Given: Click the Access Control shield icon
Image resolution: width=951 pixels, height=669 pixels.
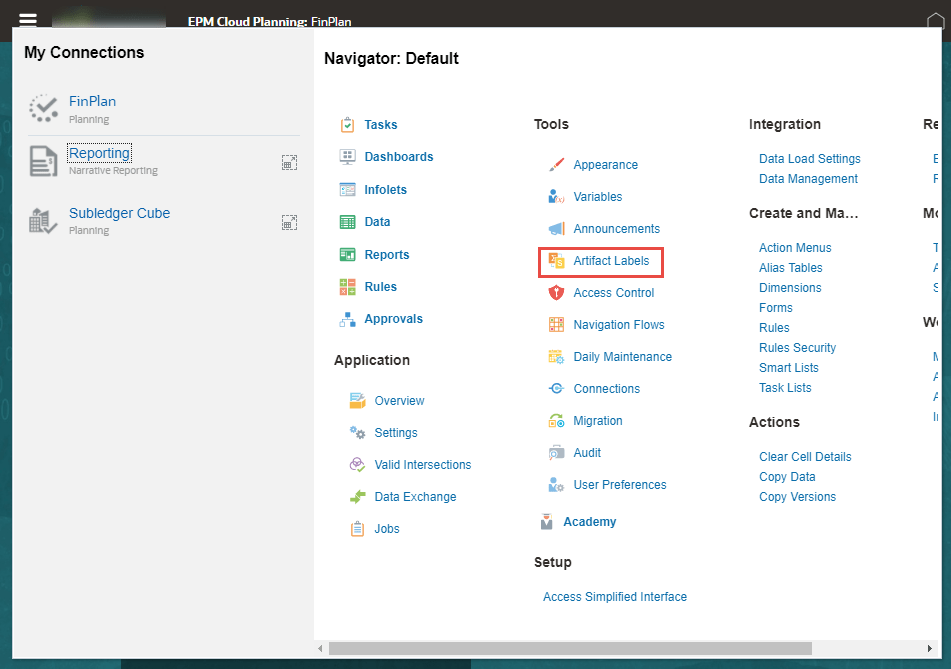Looking at the screenshot, I should [556, 293].
